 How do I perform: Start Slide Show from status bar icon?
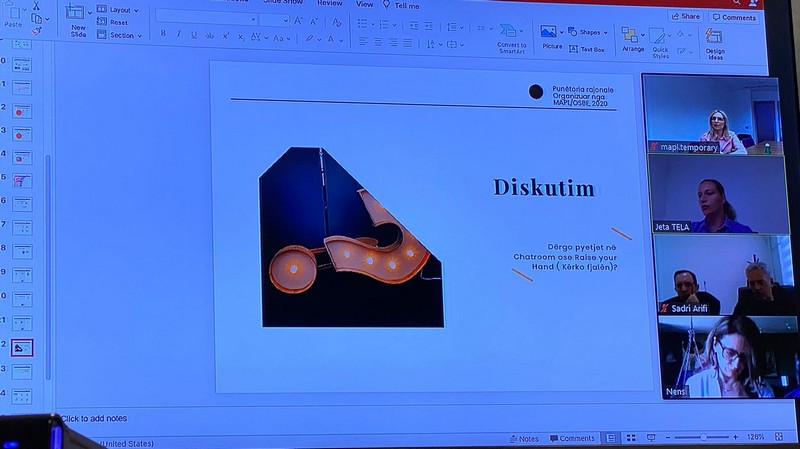651,438
